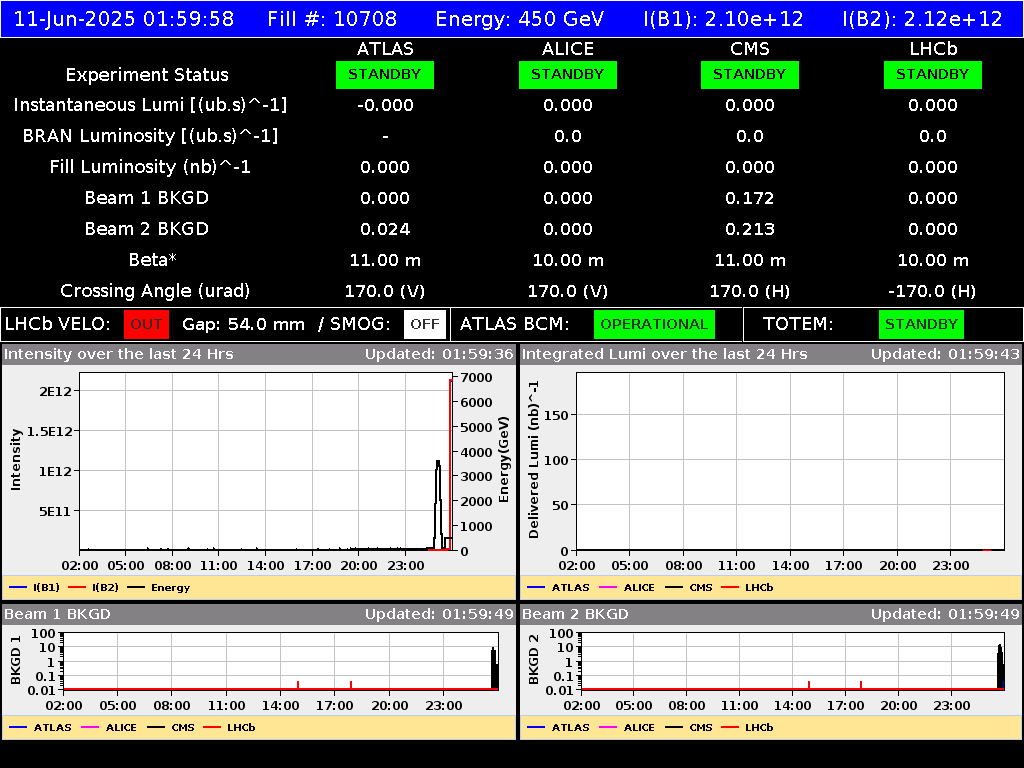The image size is (1024, 768).
Task: Click the Instantaneous Lumi row label
Action: [x=150, y=105]
